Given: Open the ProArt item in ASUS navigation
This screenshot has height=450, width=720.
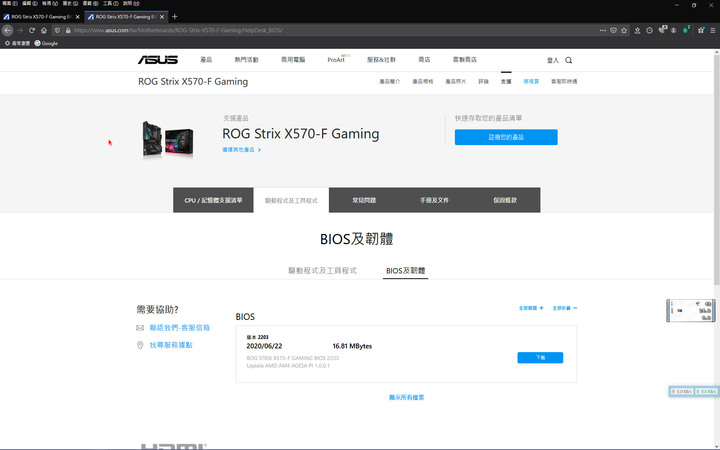Looking at the screenshot, I should click(x=336, y=60).
